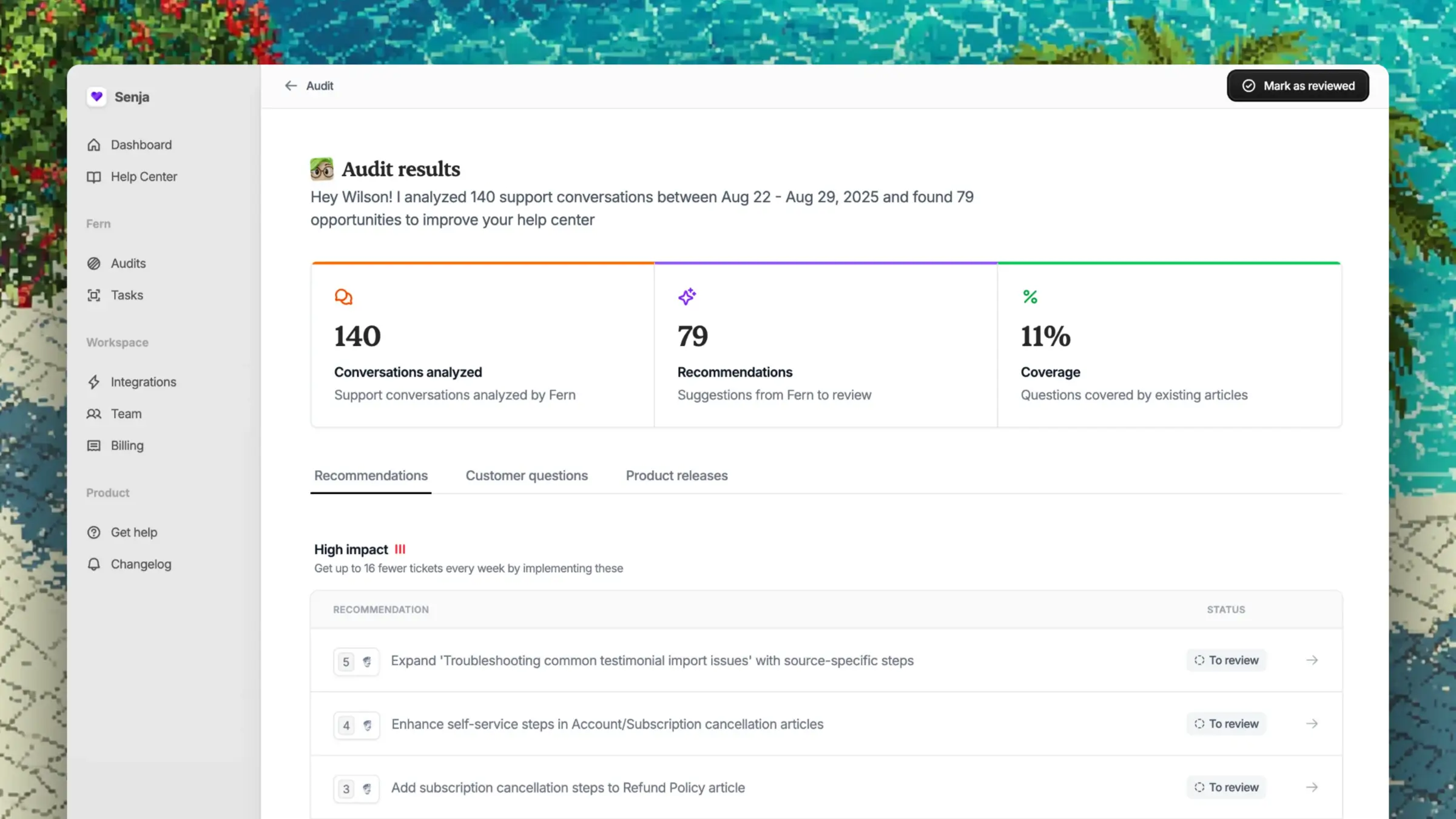Open Billing via the receipt icon
Screen dimensions: 1456x819
coord(94,445)
